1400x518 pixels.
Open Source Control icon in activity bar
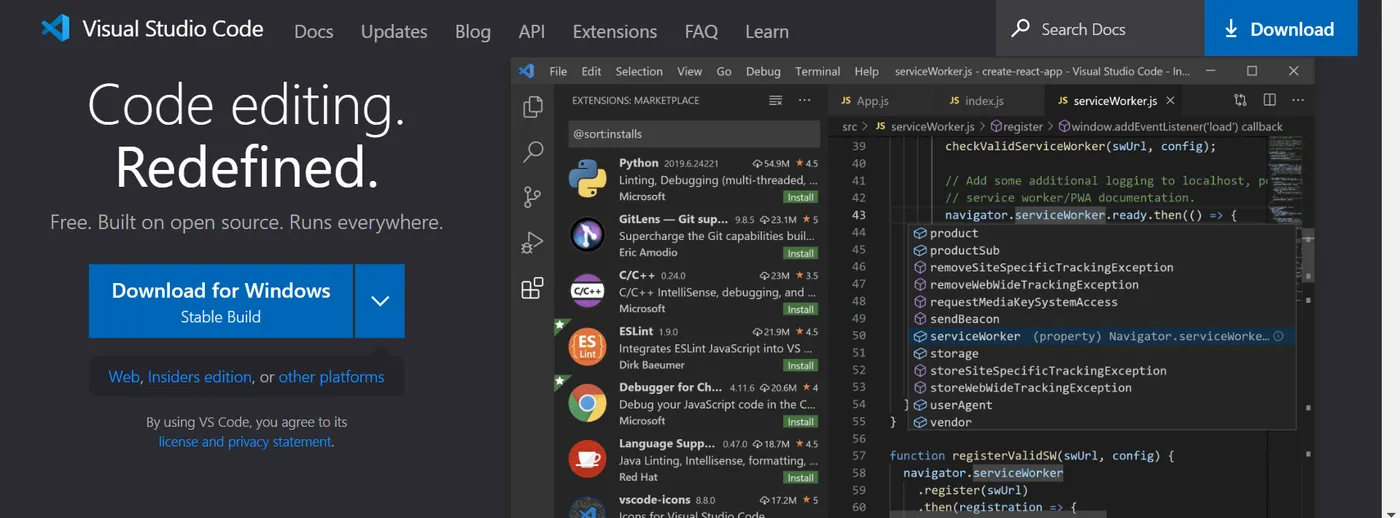coord(533,197)
